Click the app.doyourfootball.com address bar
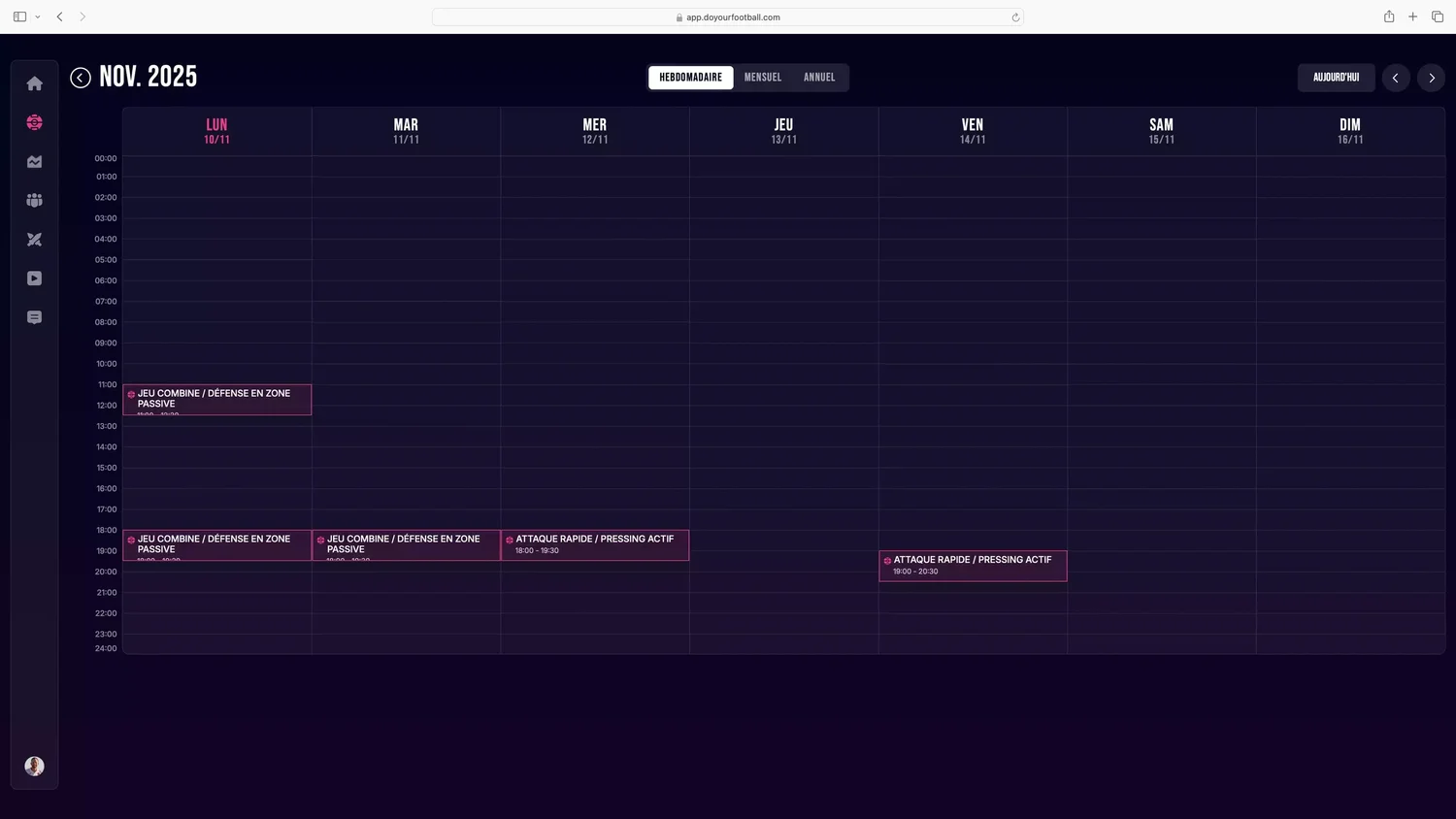 [x=728, y=17]
